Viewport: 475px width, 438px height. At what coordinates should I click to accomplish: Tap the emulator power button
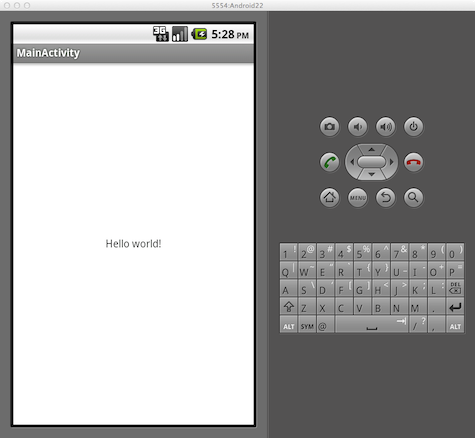414,127
